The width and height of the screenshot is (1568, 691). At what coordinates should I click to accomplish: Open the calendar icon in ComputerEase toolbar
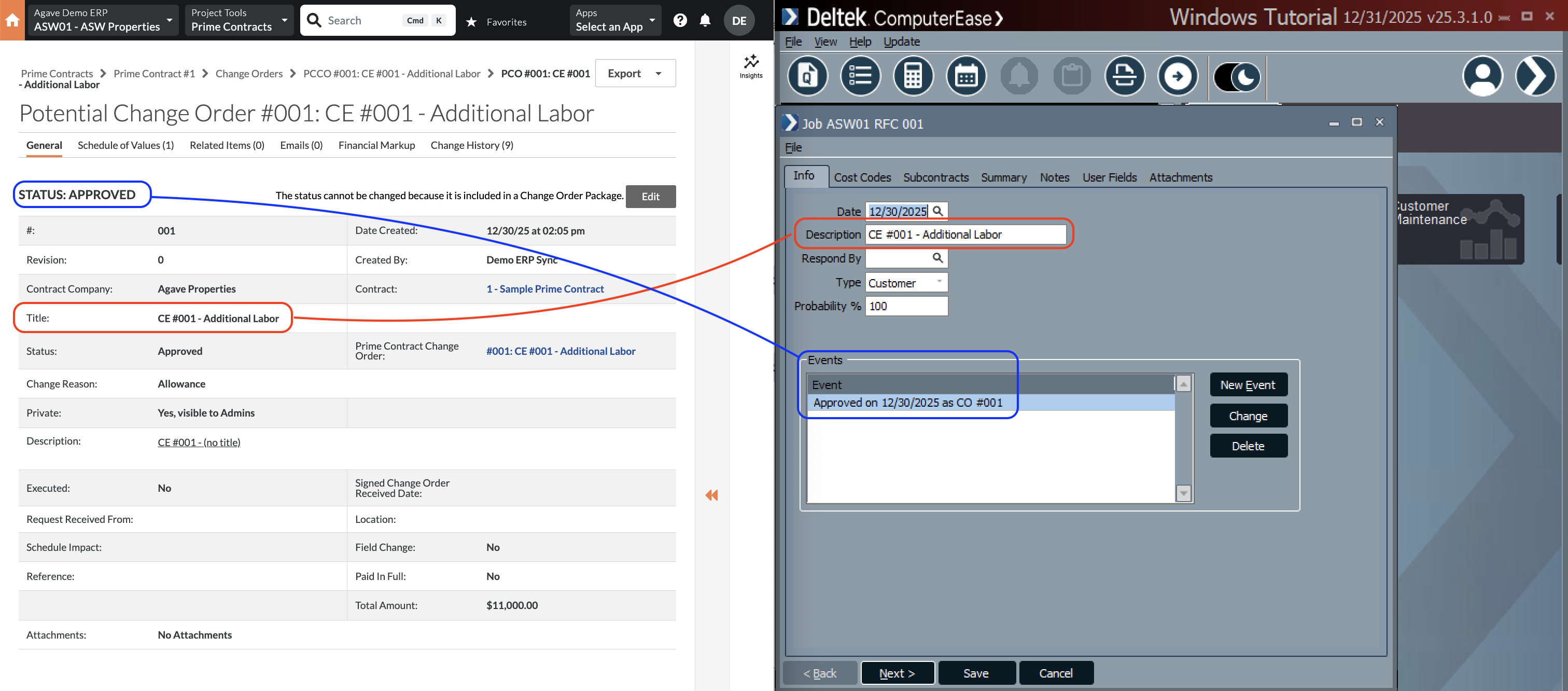point(965,76)
